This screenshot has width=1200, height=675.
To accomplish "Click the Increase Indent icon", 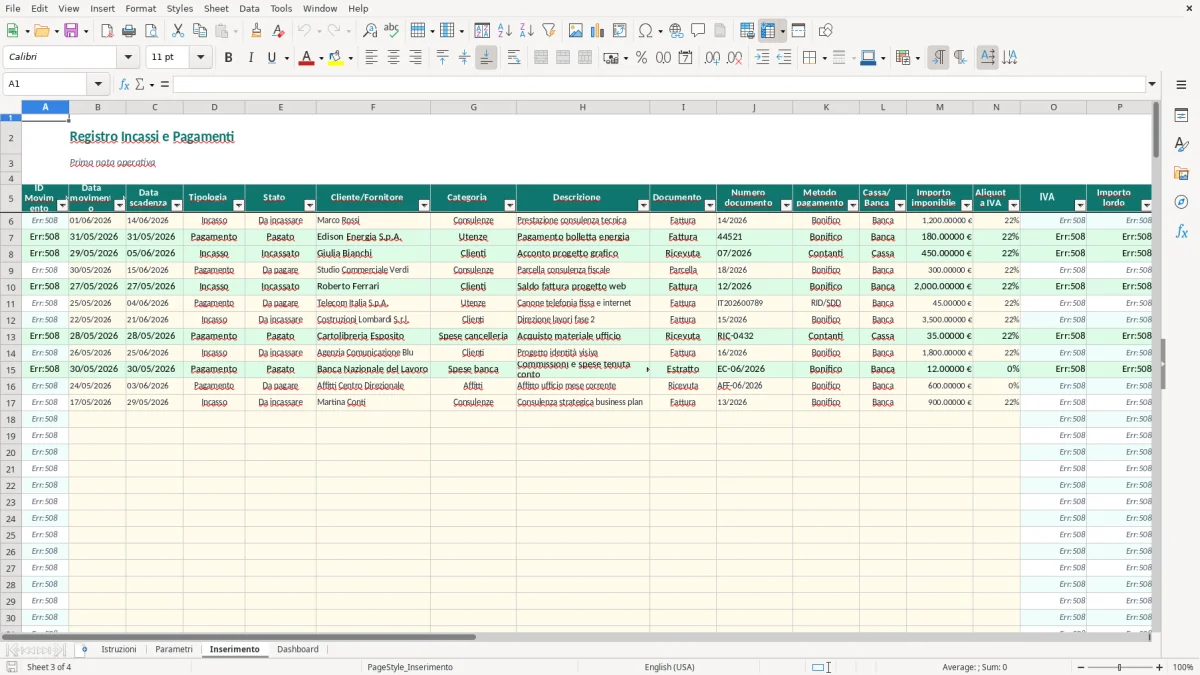I will click(763, 58).
